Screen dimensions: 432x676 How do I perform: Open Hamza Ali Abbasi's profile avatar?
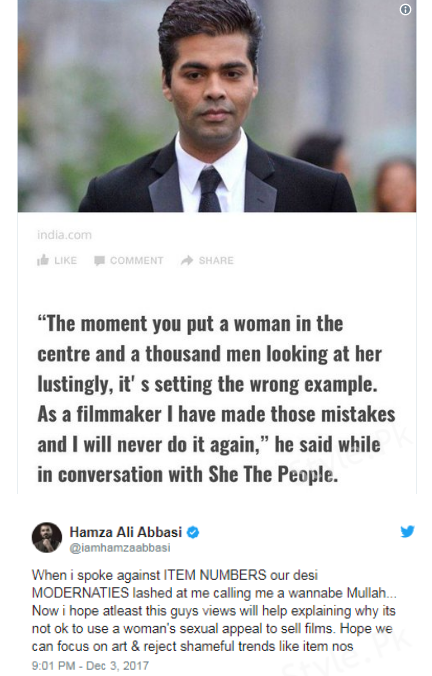(x=47, y=537)
